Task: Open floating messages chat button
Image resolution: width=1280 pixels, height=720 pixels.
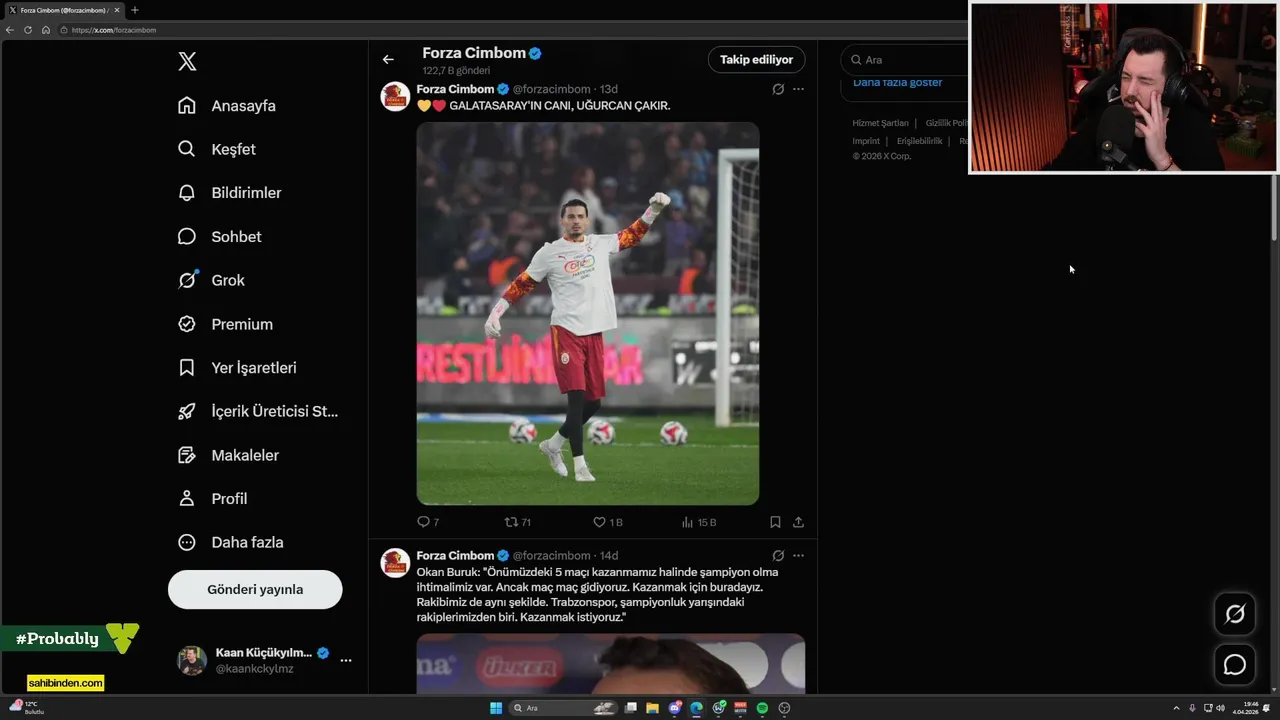Action: [1235, 664]
